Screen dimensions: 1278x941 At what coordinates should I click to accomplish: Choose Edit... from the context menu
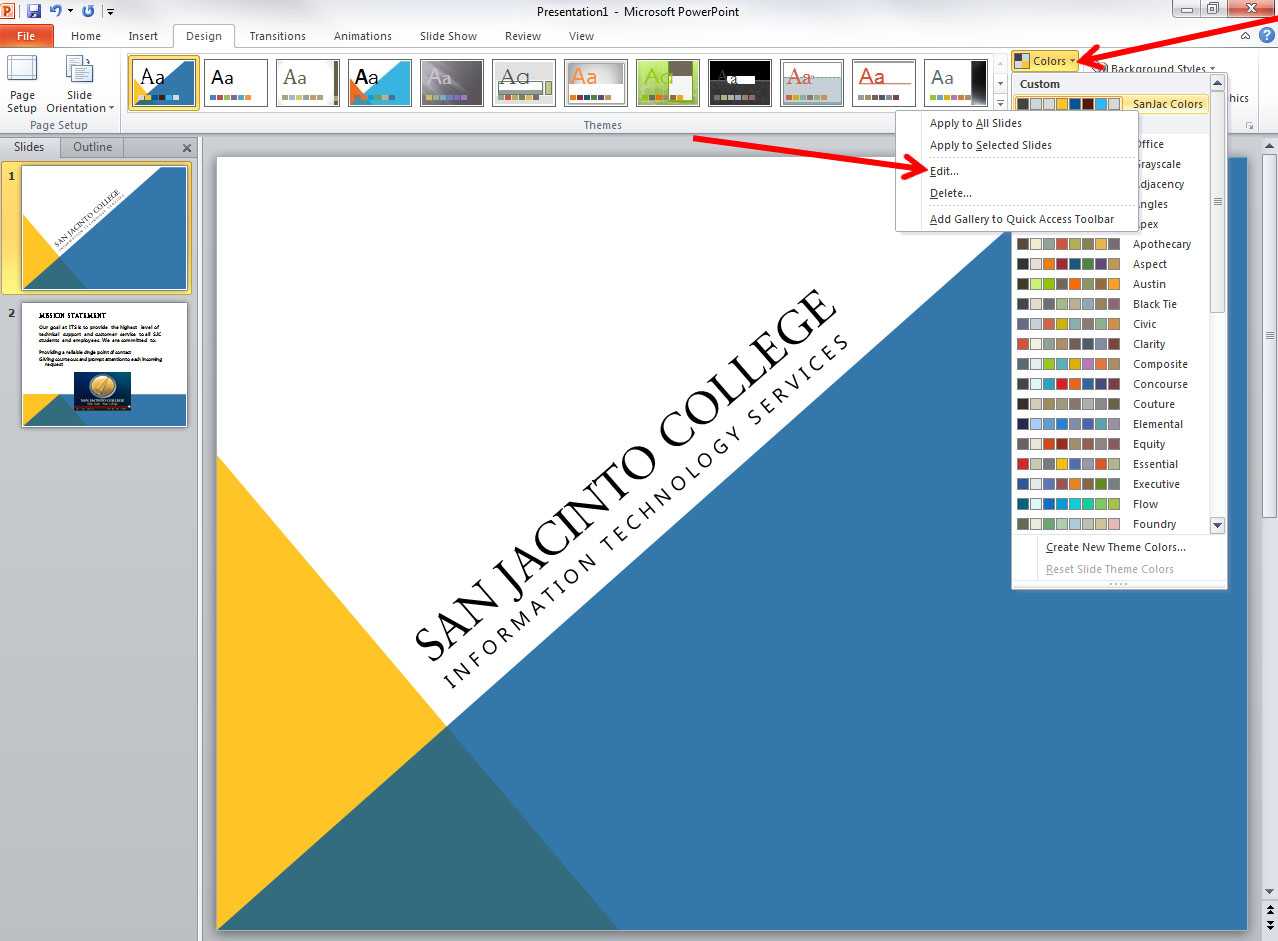click(1017, 171)
